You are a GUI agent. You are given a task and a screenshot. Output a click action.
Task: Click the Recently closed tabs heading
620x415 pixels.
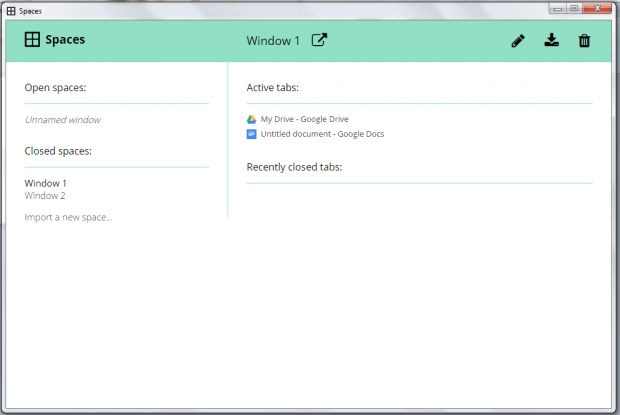coord(295,167)
